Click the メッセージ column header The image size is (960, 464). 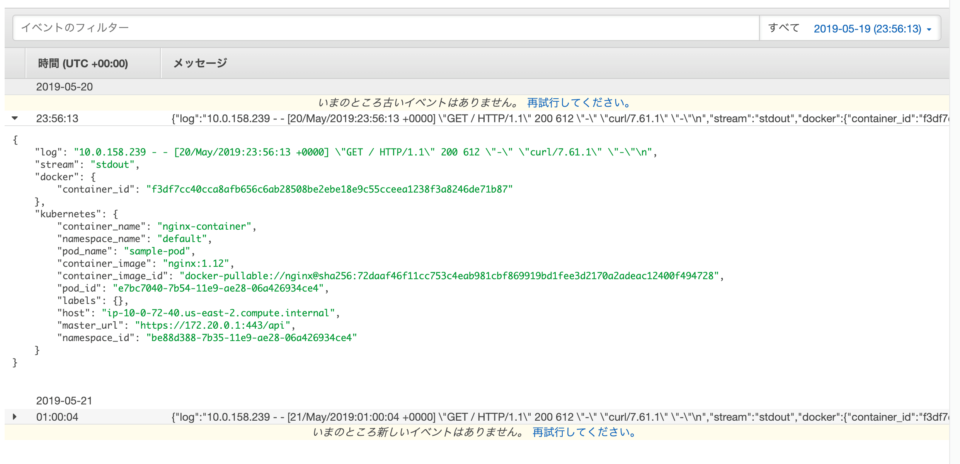(x=200, y=63)
